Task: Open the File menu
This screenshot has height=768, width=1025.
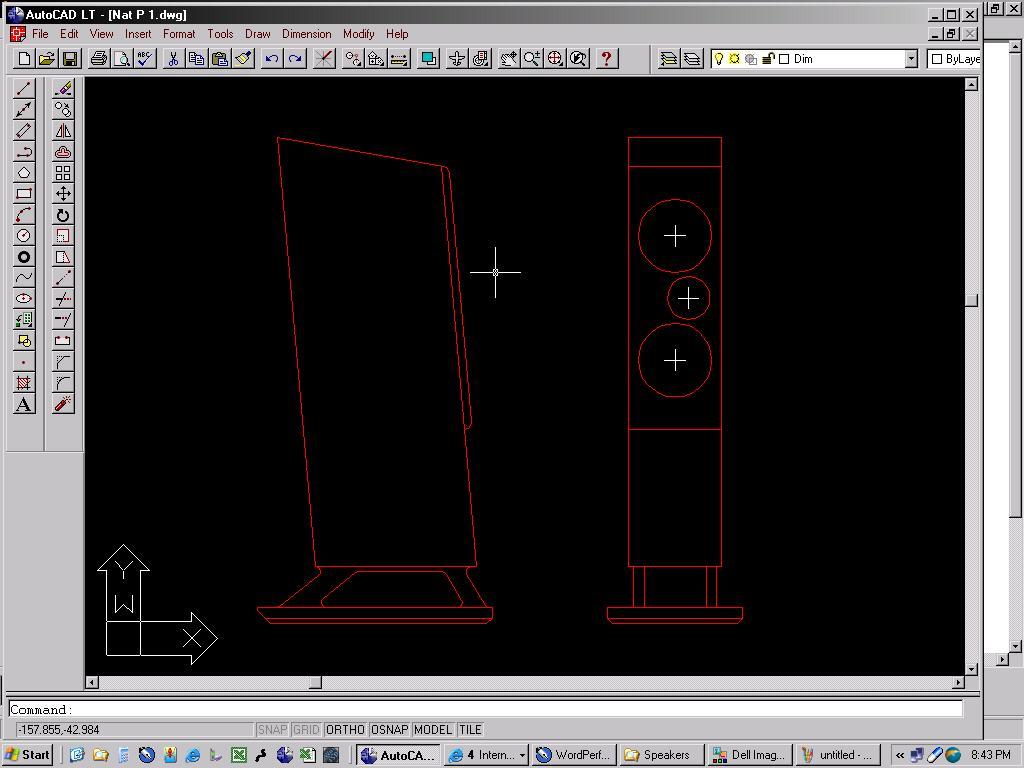Action: pos(40,34)
